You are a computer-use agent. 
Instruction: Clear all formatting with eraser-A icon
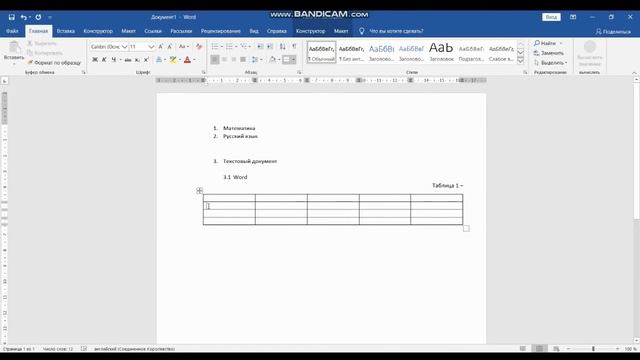tap(199, 47)
